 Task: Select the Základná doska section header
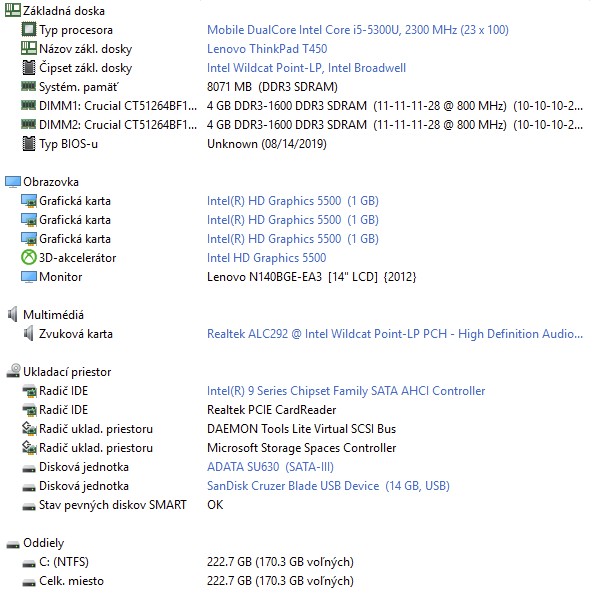[64, 11]
